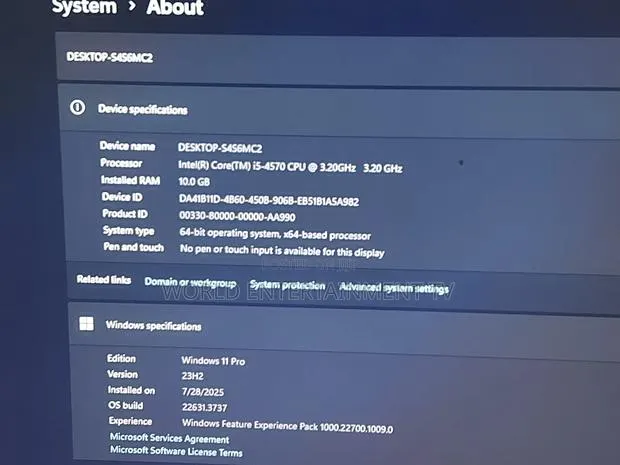Viewport: 620px width, 465px height.
Task: Click the Edition label
Action: [121, 358]
